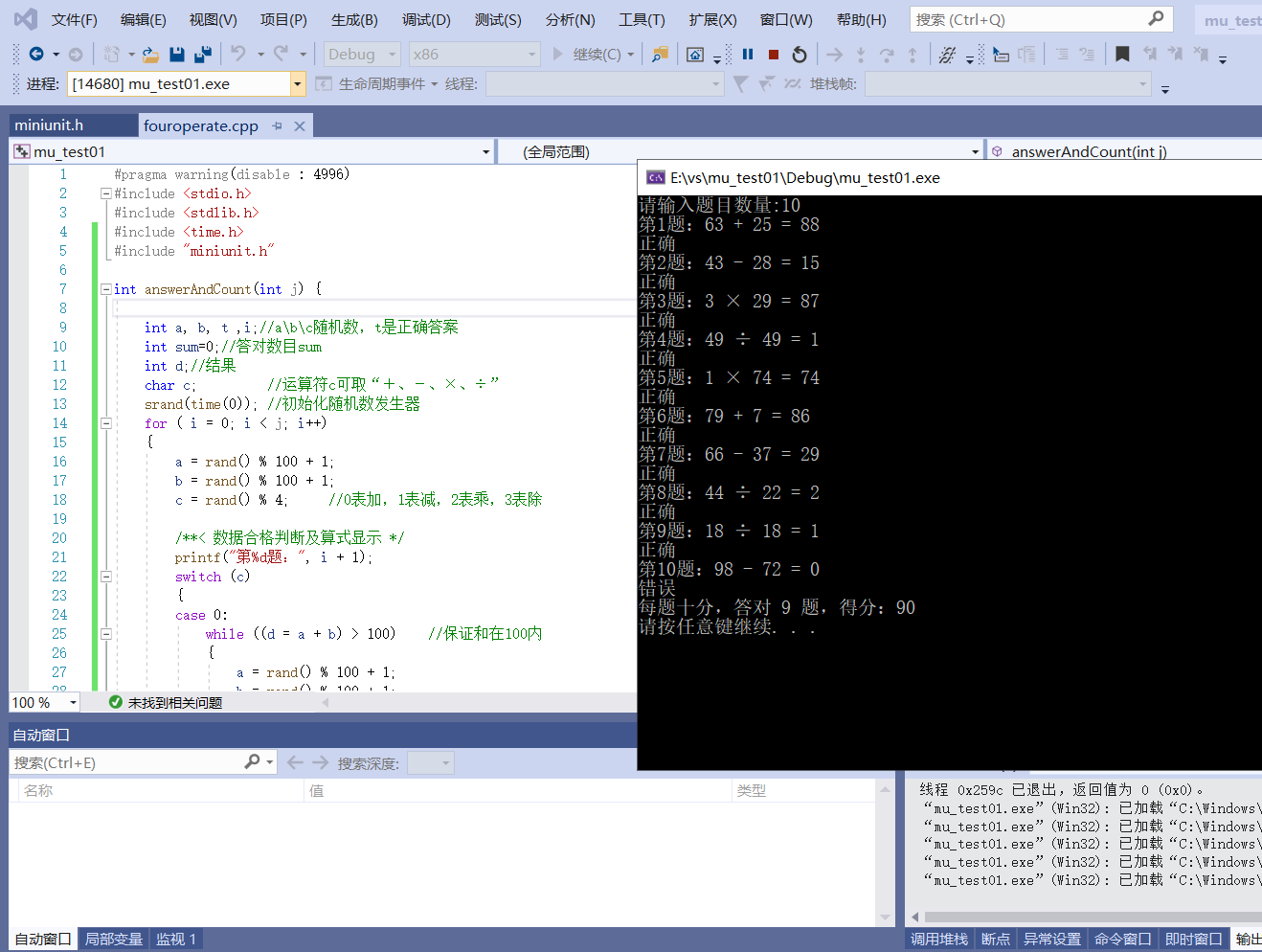Screen dimensions: 1262x952
Task: Stop debugging with the red square button
Action: tap(774, 55)
